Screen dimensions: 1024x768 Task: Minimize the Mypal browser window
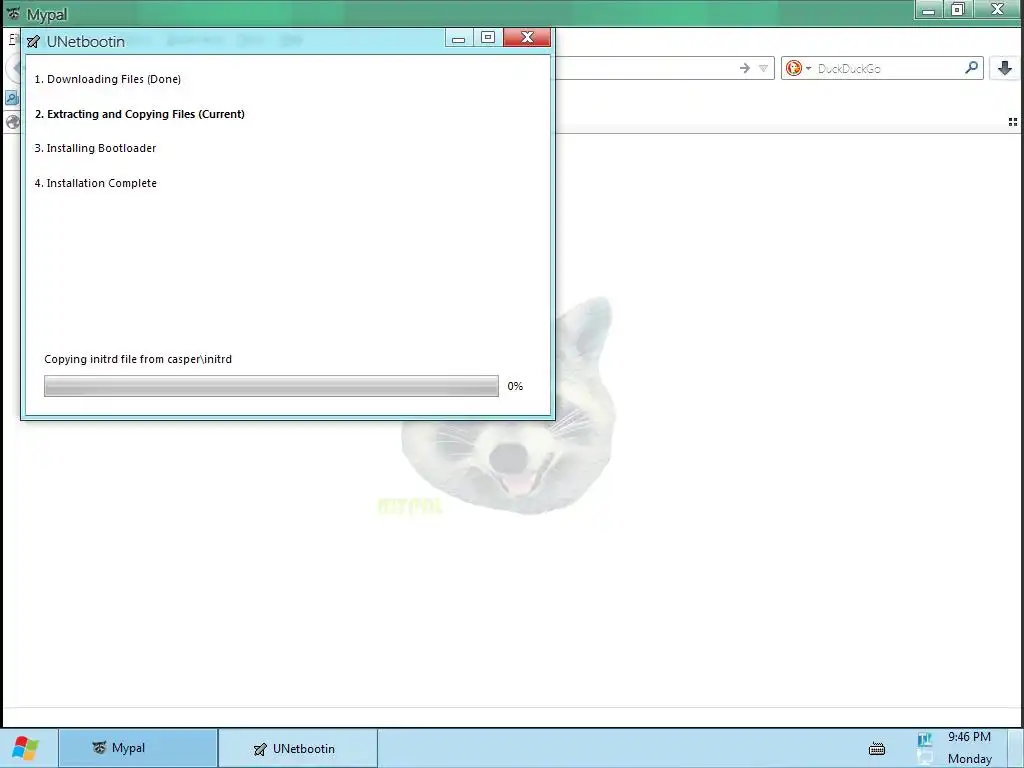[929, 10]
